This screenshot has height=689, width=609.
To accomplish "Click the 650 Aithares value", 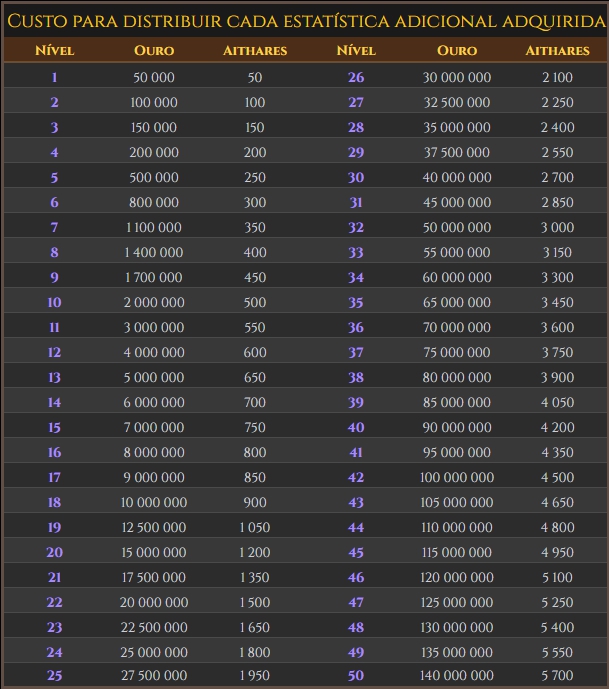I will pyautogui.click(x=254, y=377).
